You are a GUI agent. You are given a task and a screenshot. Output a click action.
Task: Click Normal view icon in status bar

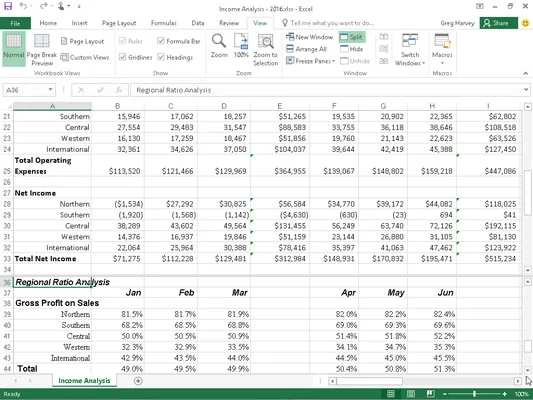point(391,394)
